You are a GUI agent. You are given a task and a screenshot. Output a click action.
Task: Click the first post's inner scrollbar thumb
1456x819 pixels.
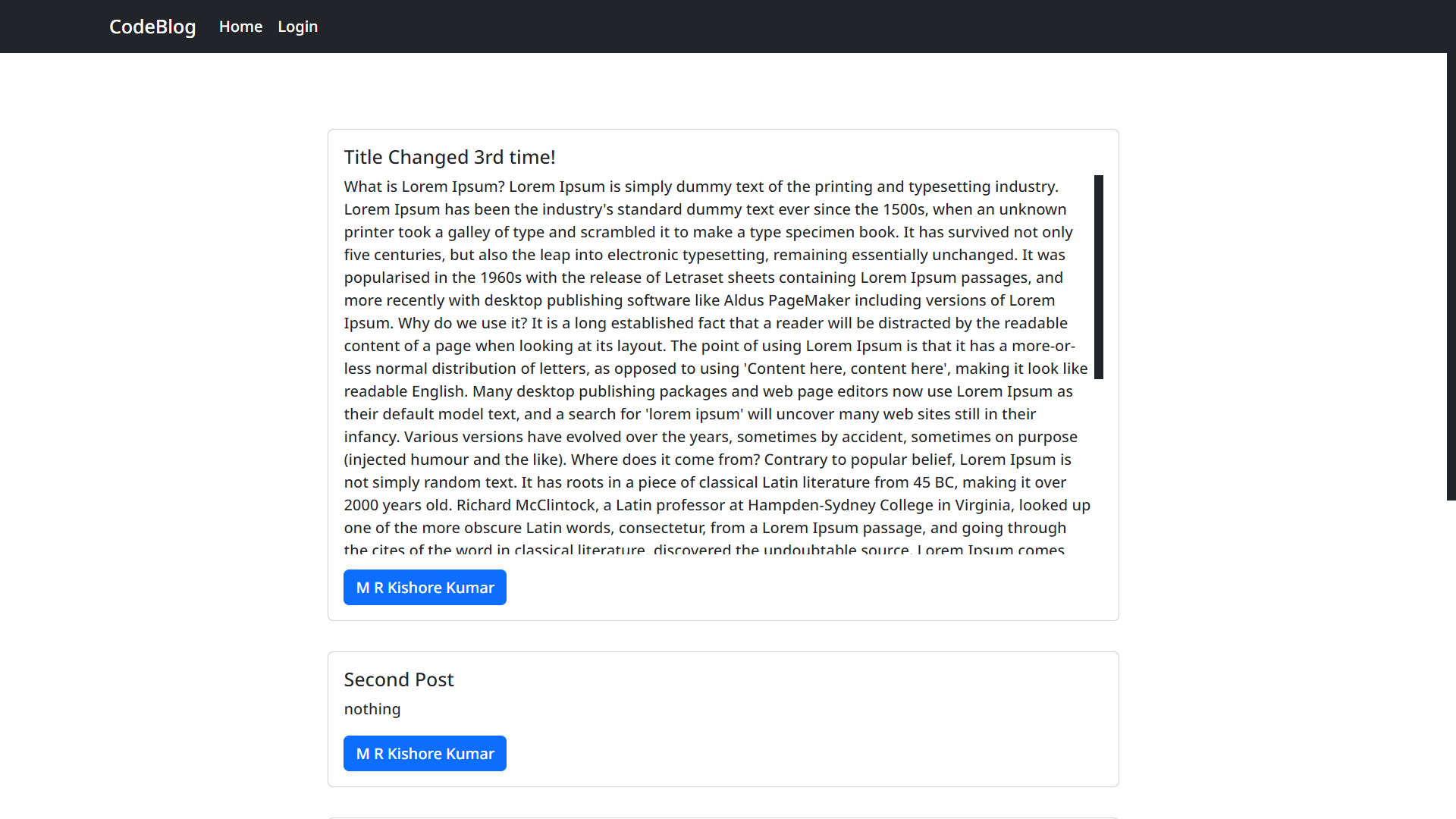point(1098,277)
